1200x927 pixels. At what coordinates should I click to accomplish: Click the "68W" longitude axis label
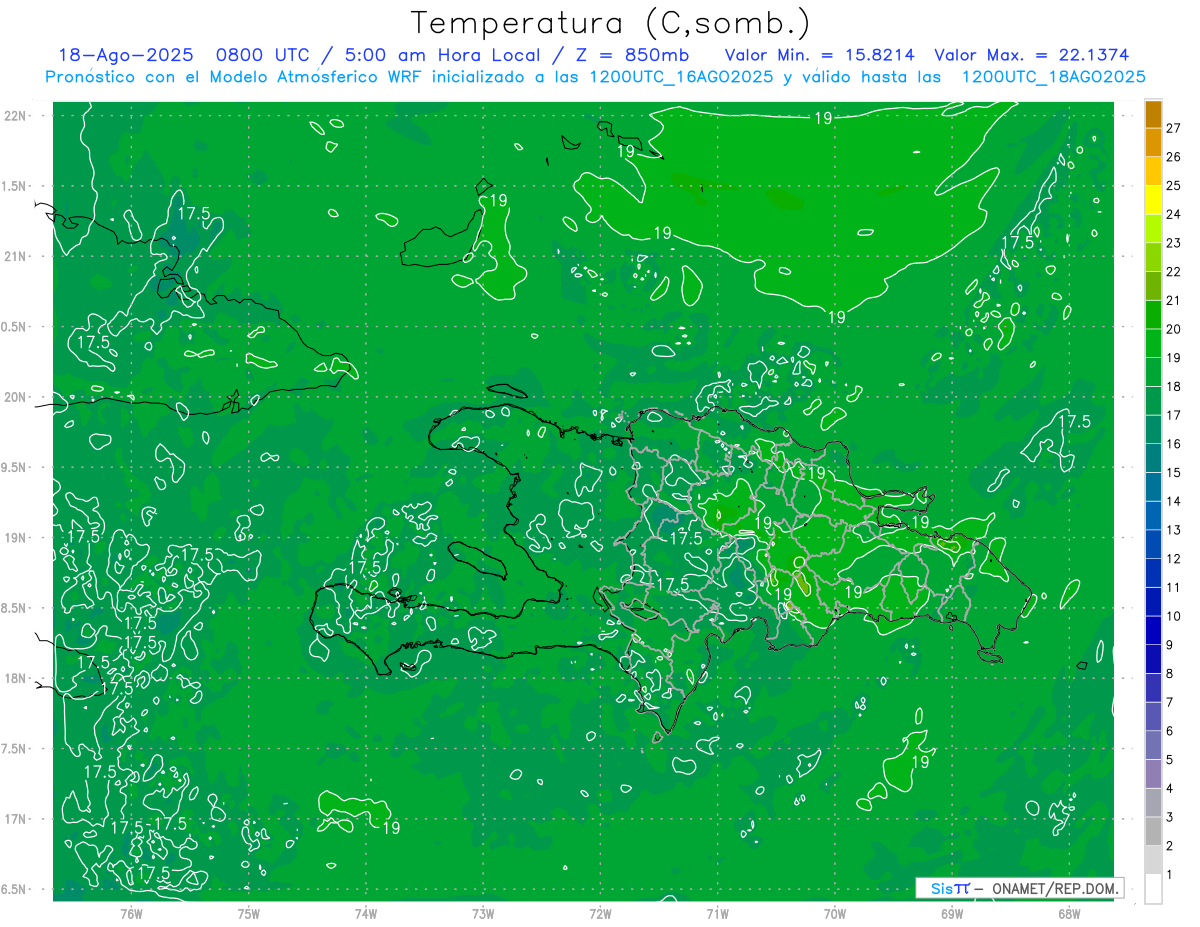1068,914
